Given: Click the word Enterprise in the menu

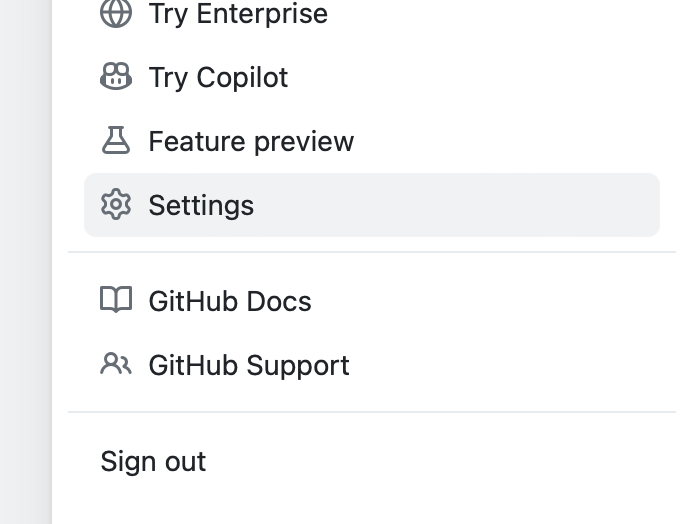Looking at the screenshot, I should click(x=262, y=14).
